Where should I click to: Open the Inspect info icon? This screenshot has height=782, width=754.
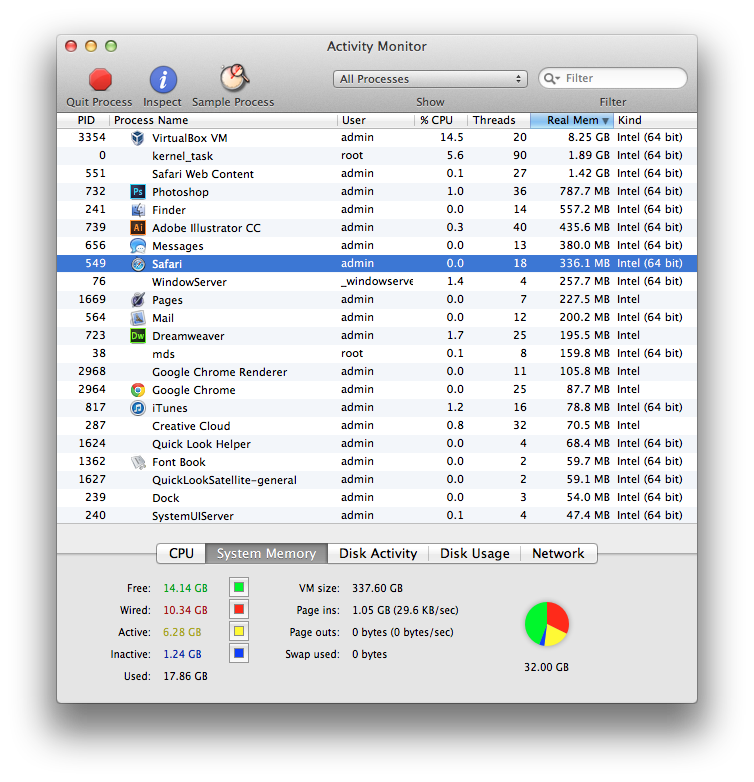click(163, 80)
